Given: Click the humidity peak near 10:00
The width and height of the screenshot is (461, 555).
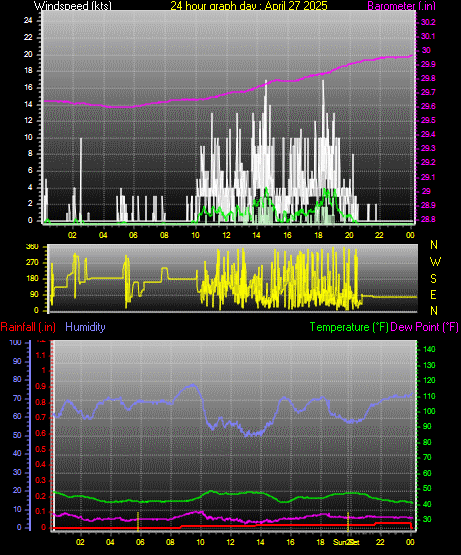Looking at the screenshot, I should coord(193,385).
